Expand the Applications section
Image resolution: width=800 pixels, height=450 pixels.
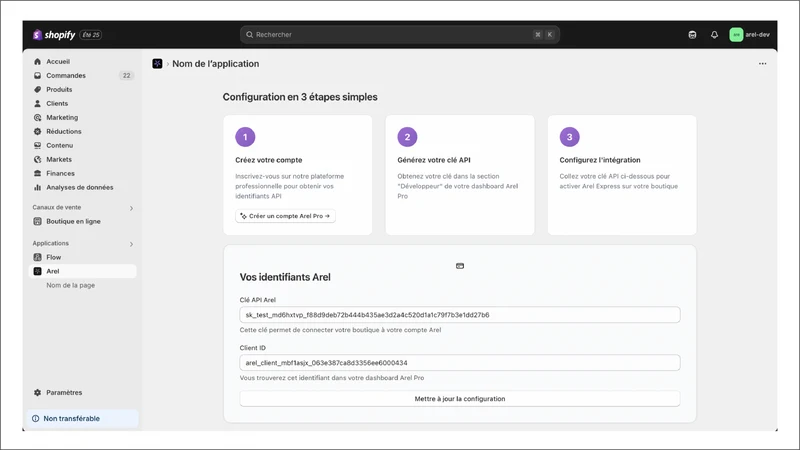[x=131, y=244]
